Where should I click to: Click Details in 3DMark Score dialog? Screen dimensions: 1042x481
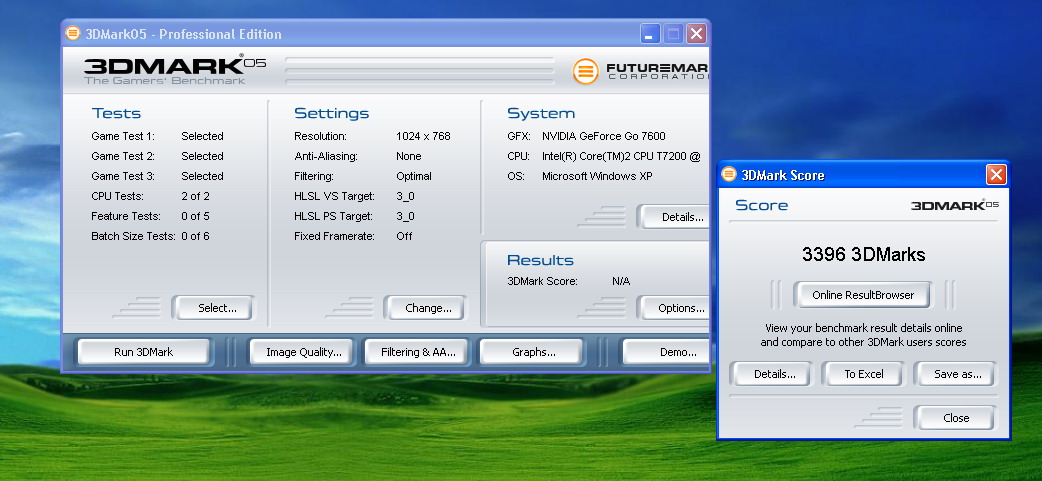[774, 374]
